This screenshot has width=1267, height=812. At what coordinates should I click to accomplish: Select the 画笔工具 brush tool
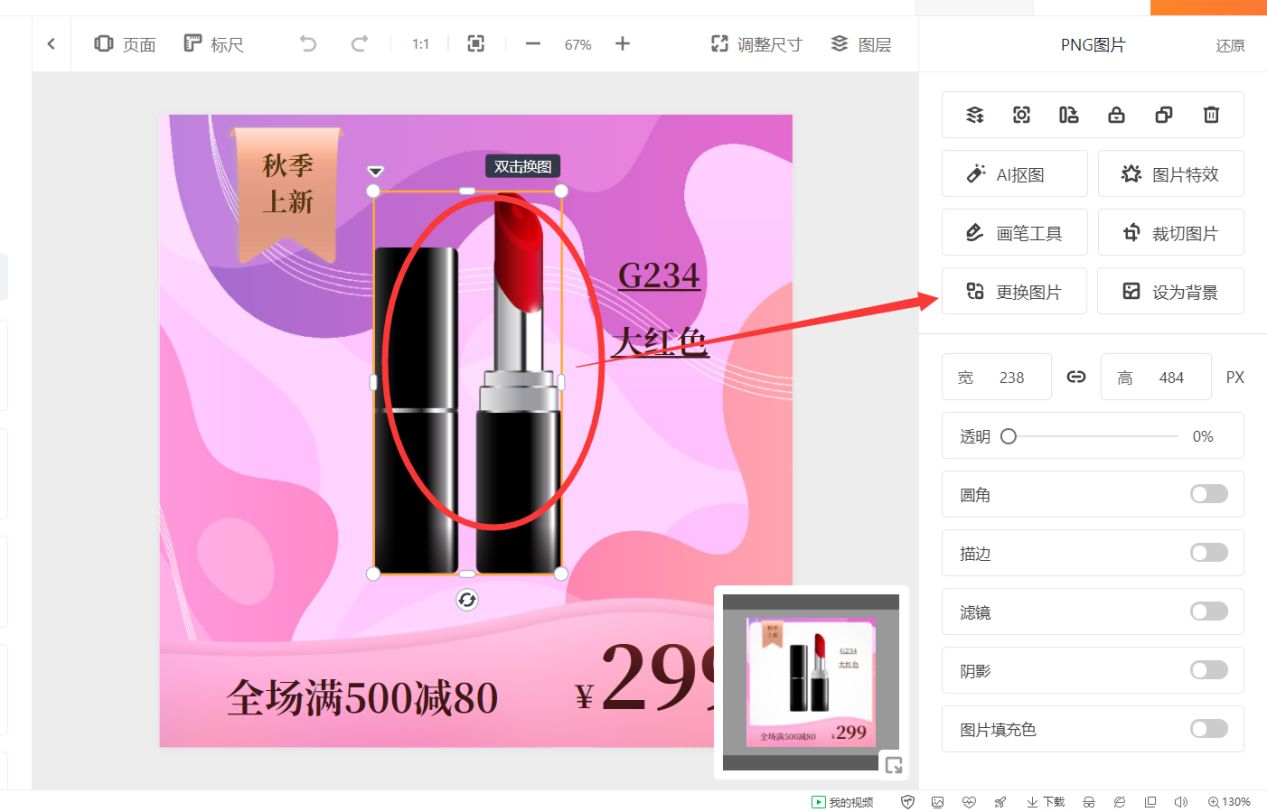1014,232
